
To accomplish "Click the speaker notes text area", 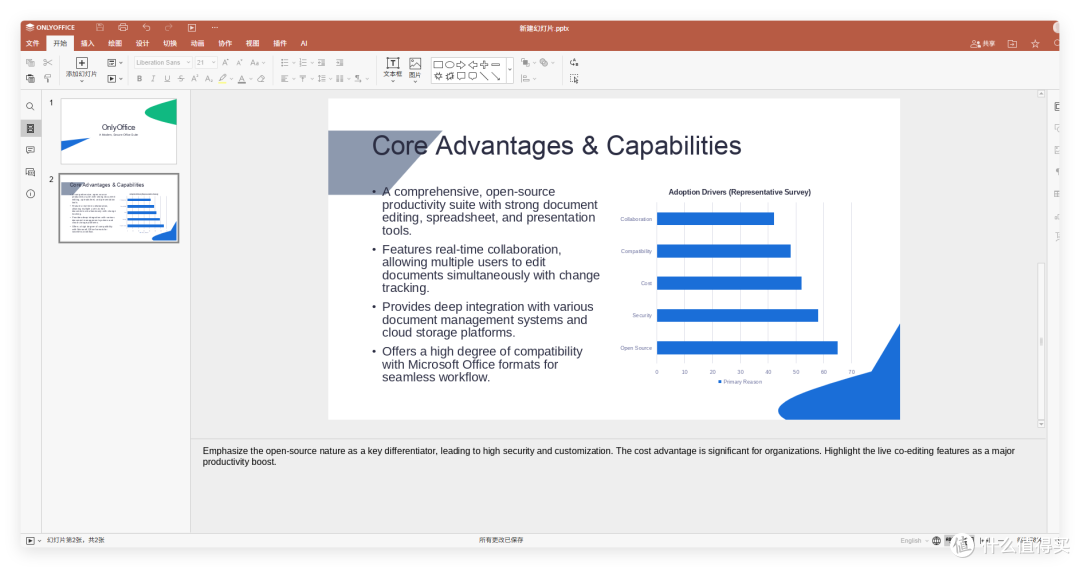I will (618, 485).
